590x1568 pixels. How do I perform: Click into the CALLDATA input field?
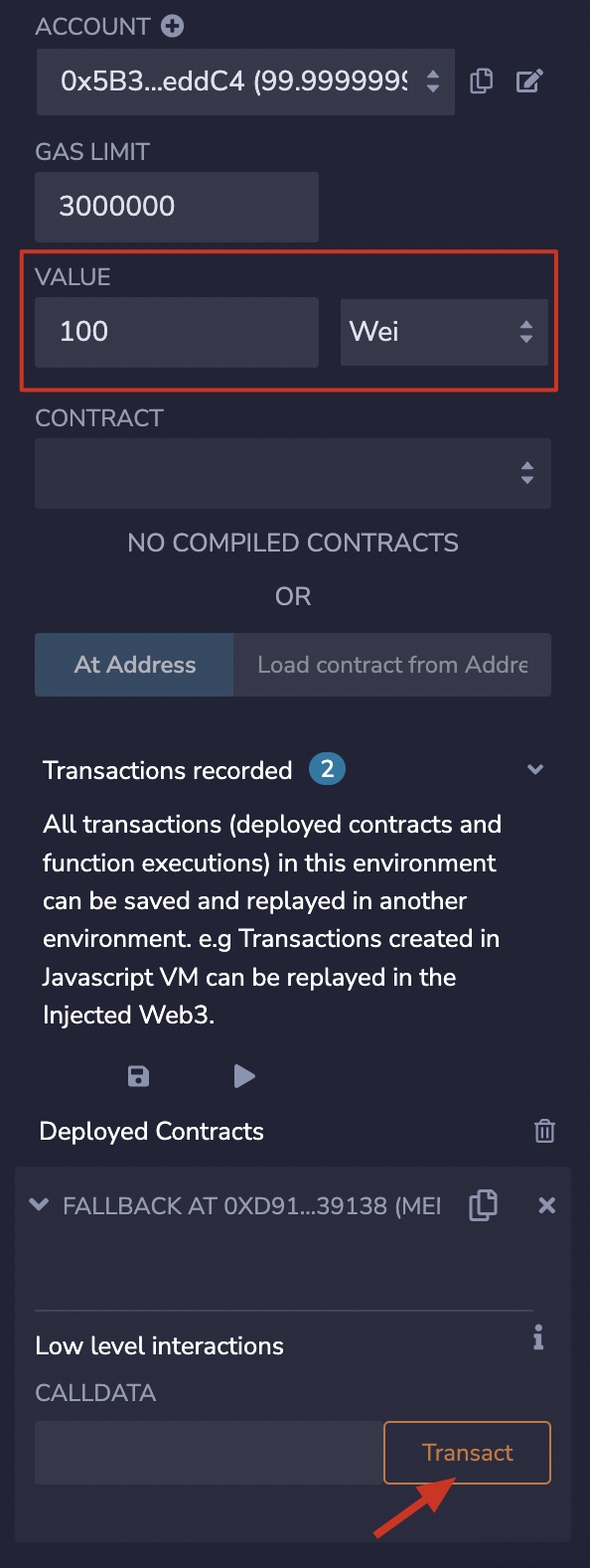coord(210,1453)
